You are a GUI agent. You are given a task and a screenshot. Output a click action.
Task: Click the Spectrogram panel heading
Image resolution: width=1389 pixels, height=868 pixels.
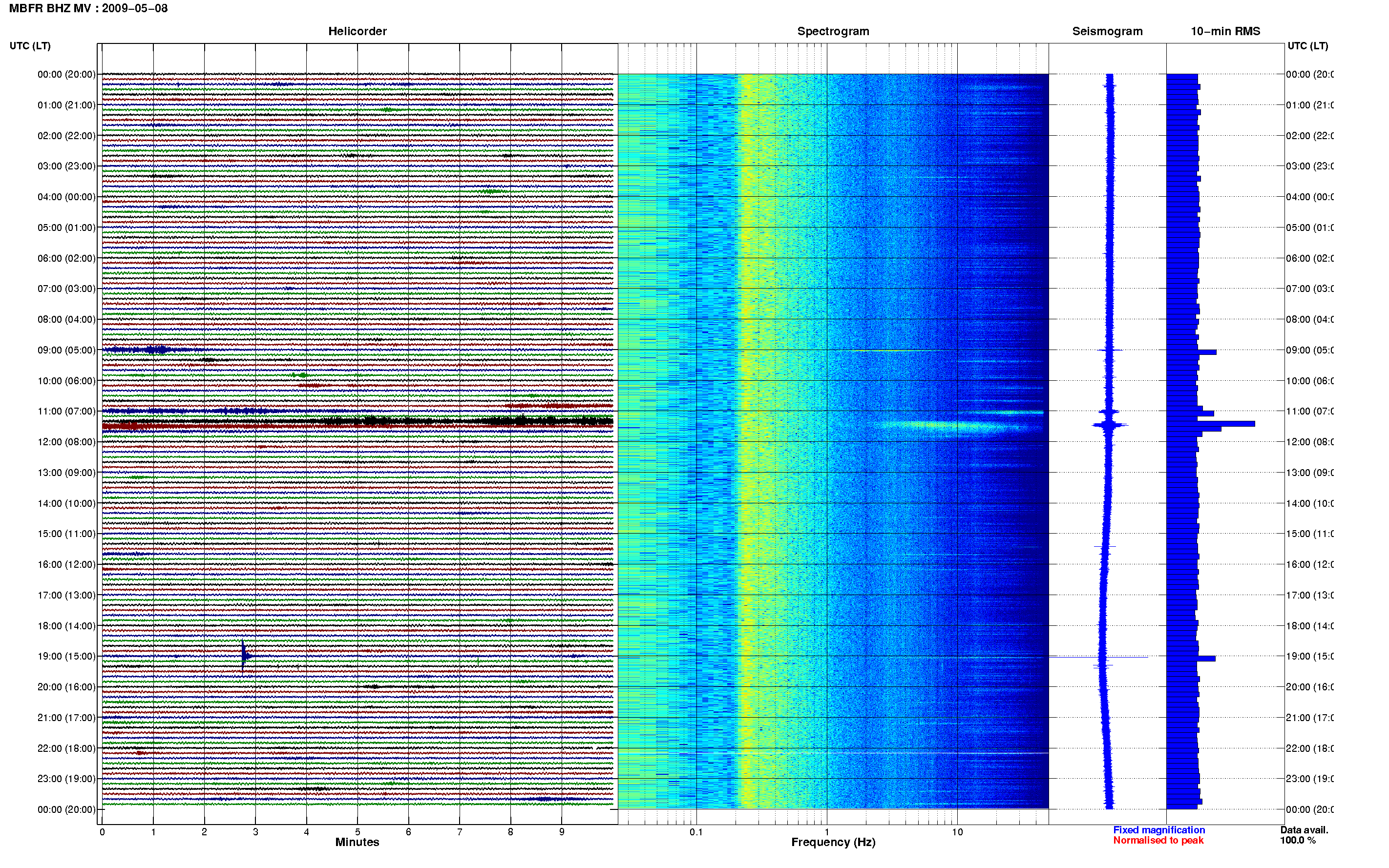point(833,32)
